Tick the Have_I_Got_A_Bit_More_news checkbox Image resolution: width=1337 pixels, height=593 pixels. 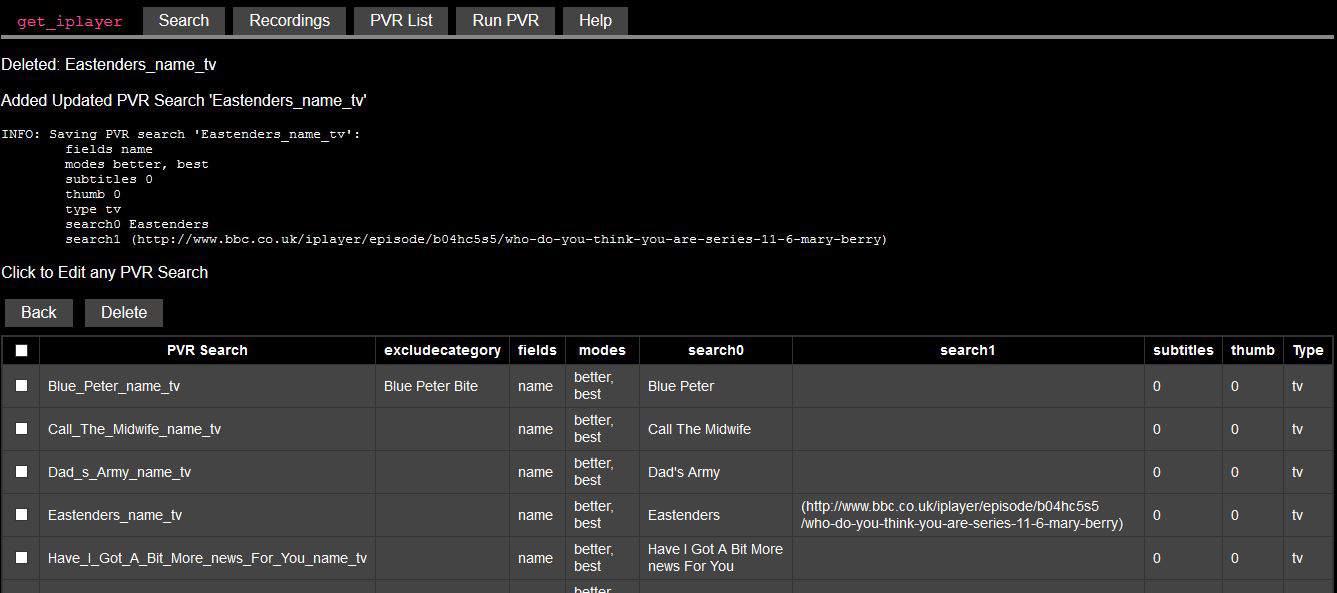coord(21,558)
